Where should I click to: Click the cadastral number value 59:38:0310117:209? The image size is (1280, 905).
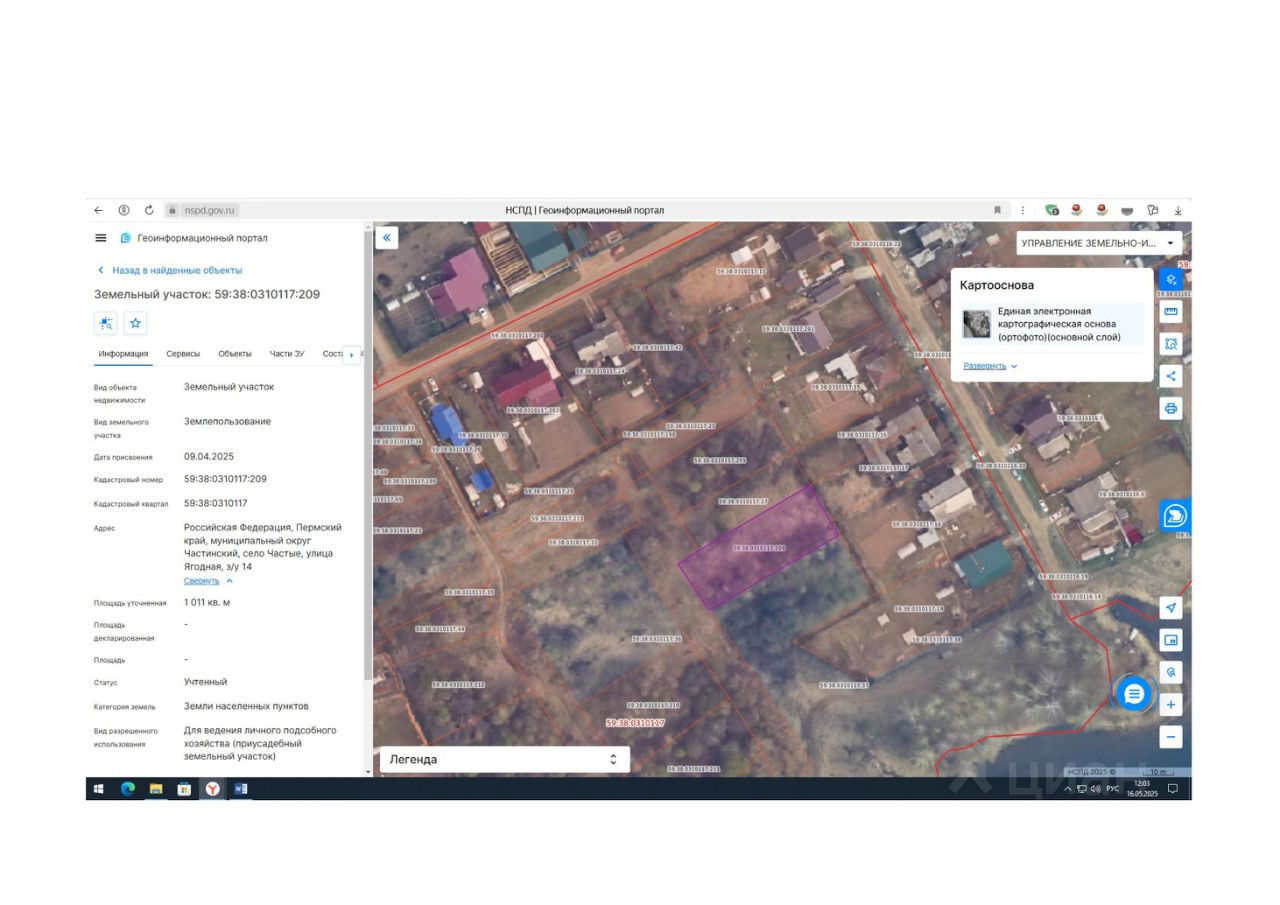tap(225, 479)
